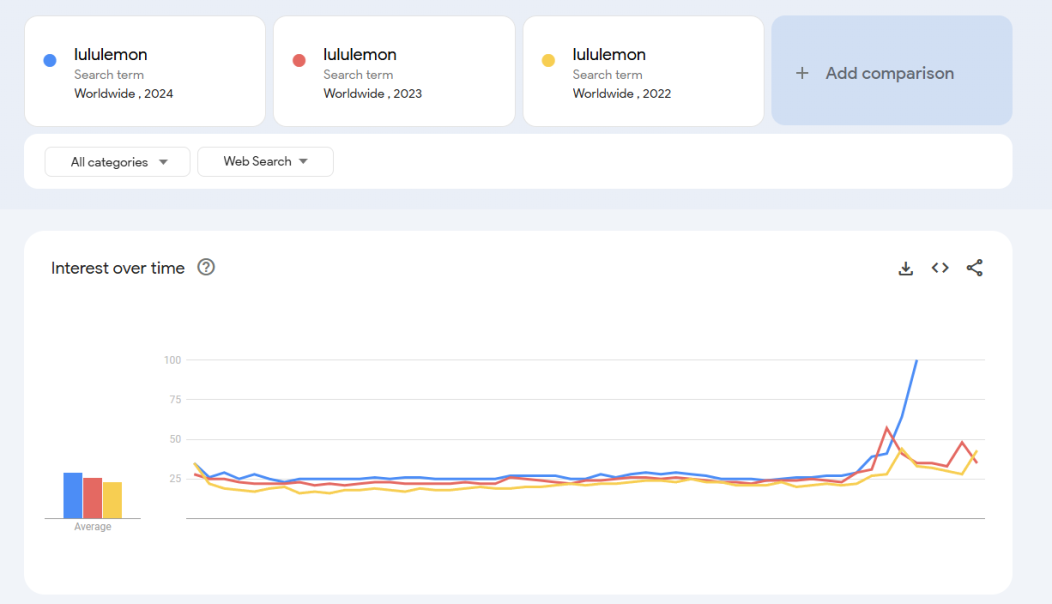The image size is (1052, 604).
Task: Open the embed code icon
Action: (x=940, y=268)
